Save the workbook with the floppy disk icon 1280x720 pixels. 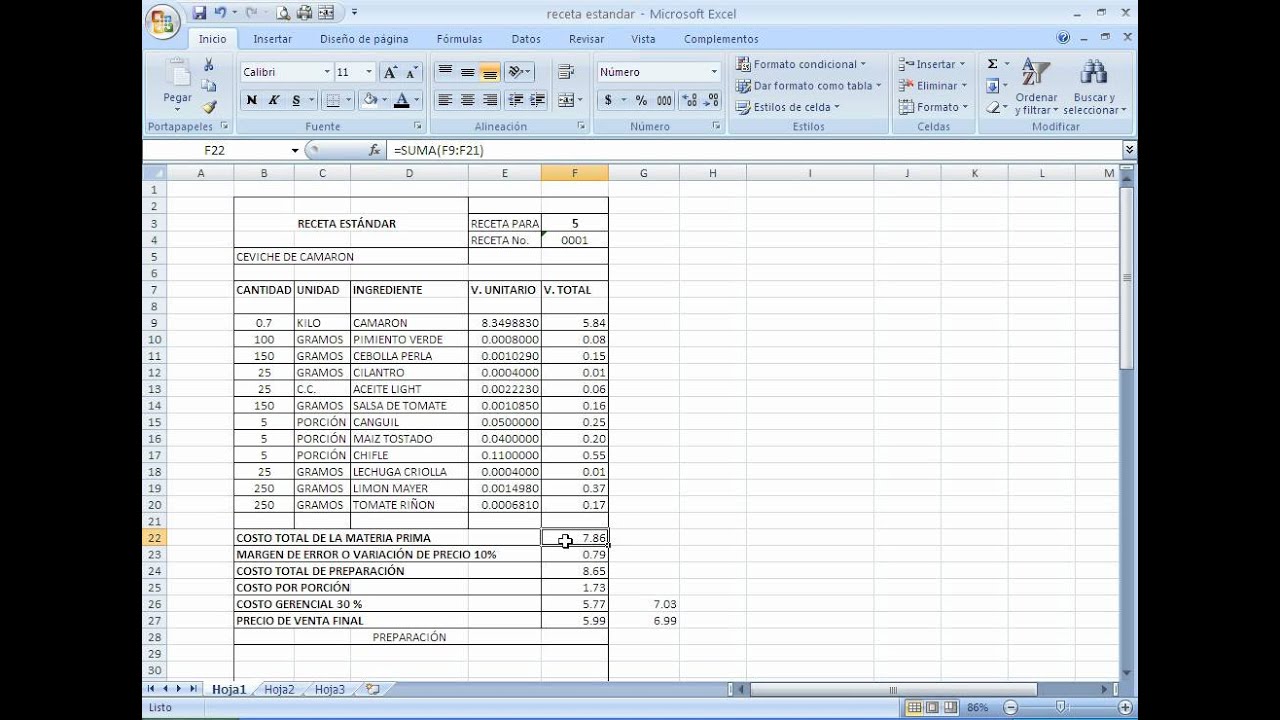pyautogui.click(x=199, y=13)
